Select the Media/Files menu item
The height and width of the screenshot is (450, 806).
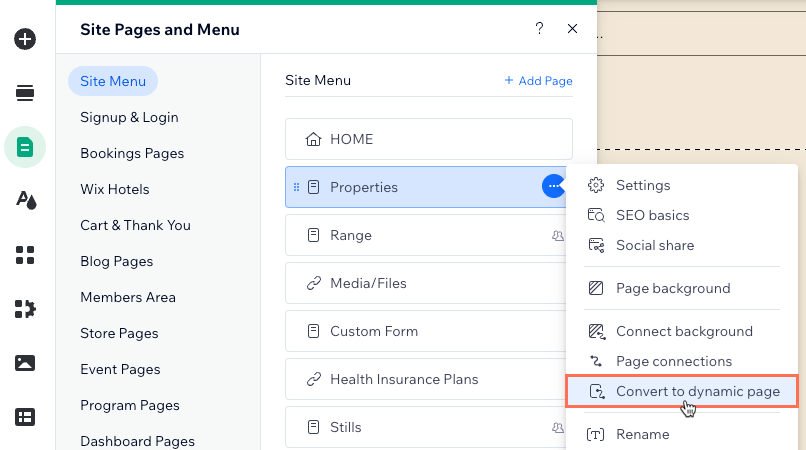426,283
